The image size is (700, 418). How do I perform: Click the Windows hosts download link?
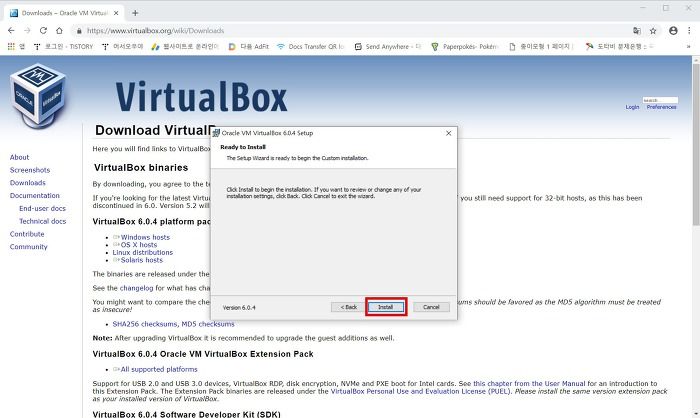click(x=145, y=237)
